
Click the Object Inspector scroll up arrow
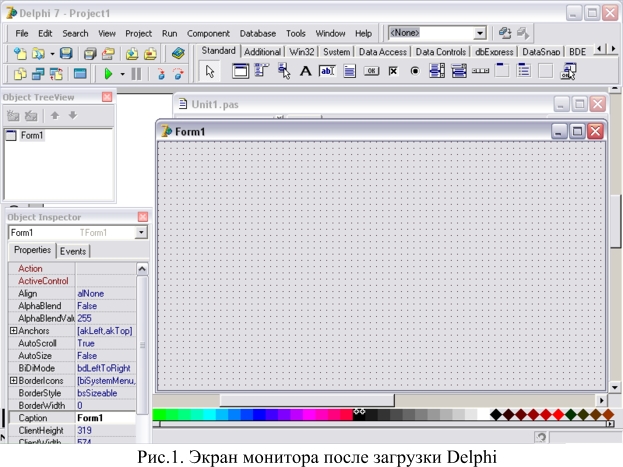click(142, 269)
